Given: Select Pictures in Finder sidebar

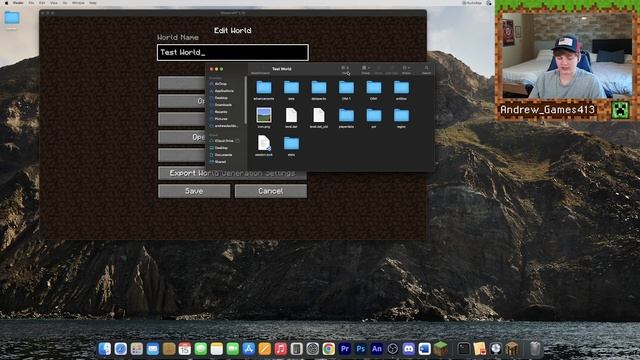Looking at the screenshot, I should (x=221, y=118).
